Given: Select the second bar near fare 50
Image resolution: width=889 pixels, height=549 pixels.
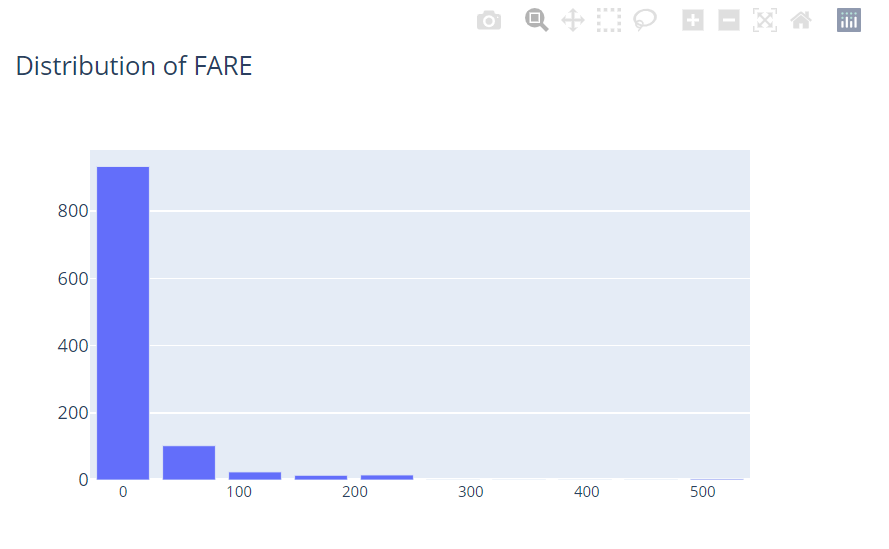Looking at the screenshot, I should tap(189, 462).
